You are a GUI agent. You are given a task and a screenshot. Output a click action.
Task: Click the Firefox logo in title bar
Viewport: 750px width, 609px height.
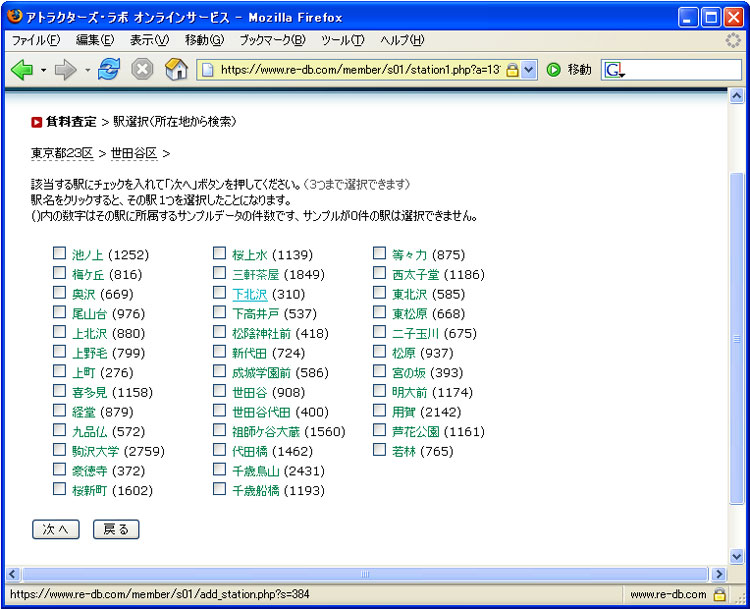15,17
